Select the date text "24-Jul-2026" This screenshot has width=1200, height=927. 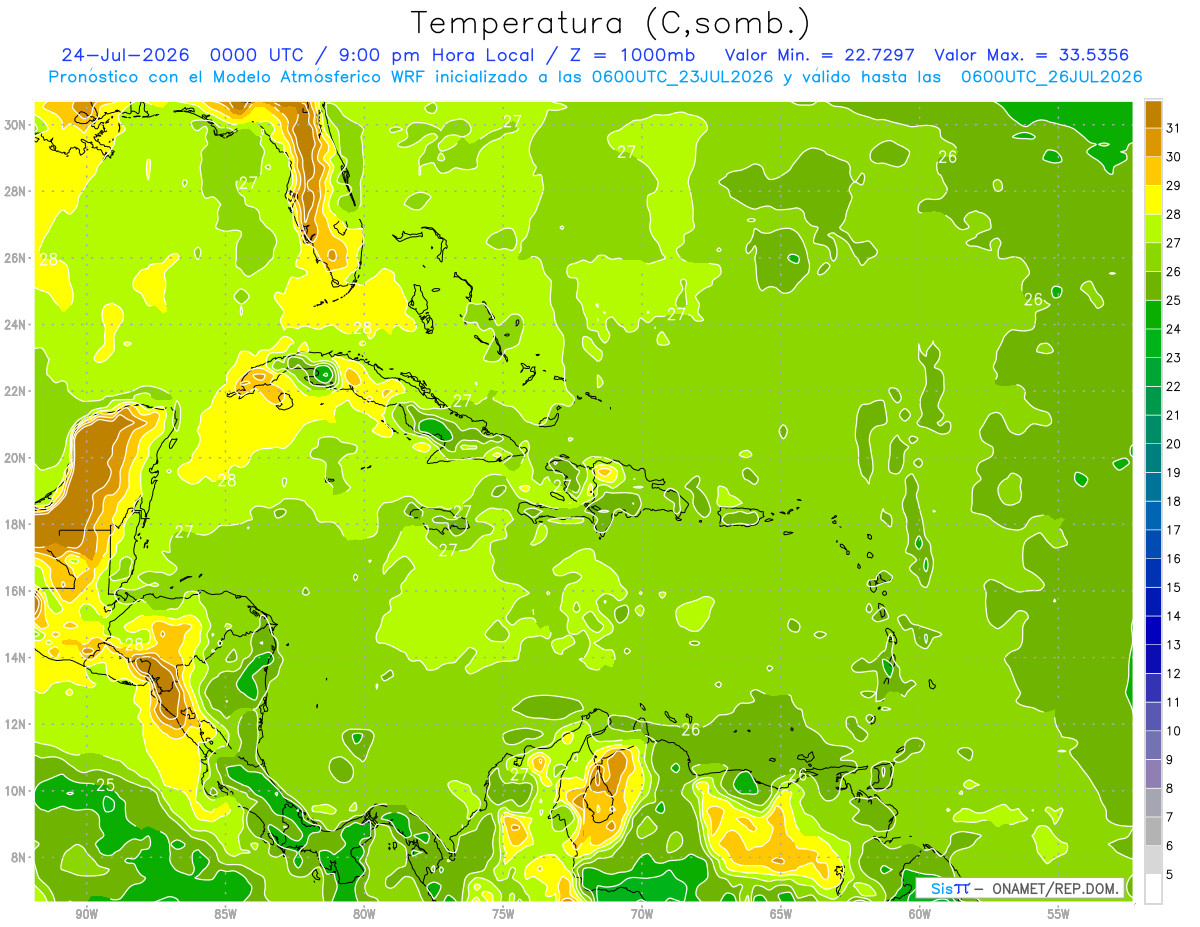[125, 55]
